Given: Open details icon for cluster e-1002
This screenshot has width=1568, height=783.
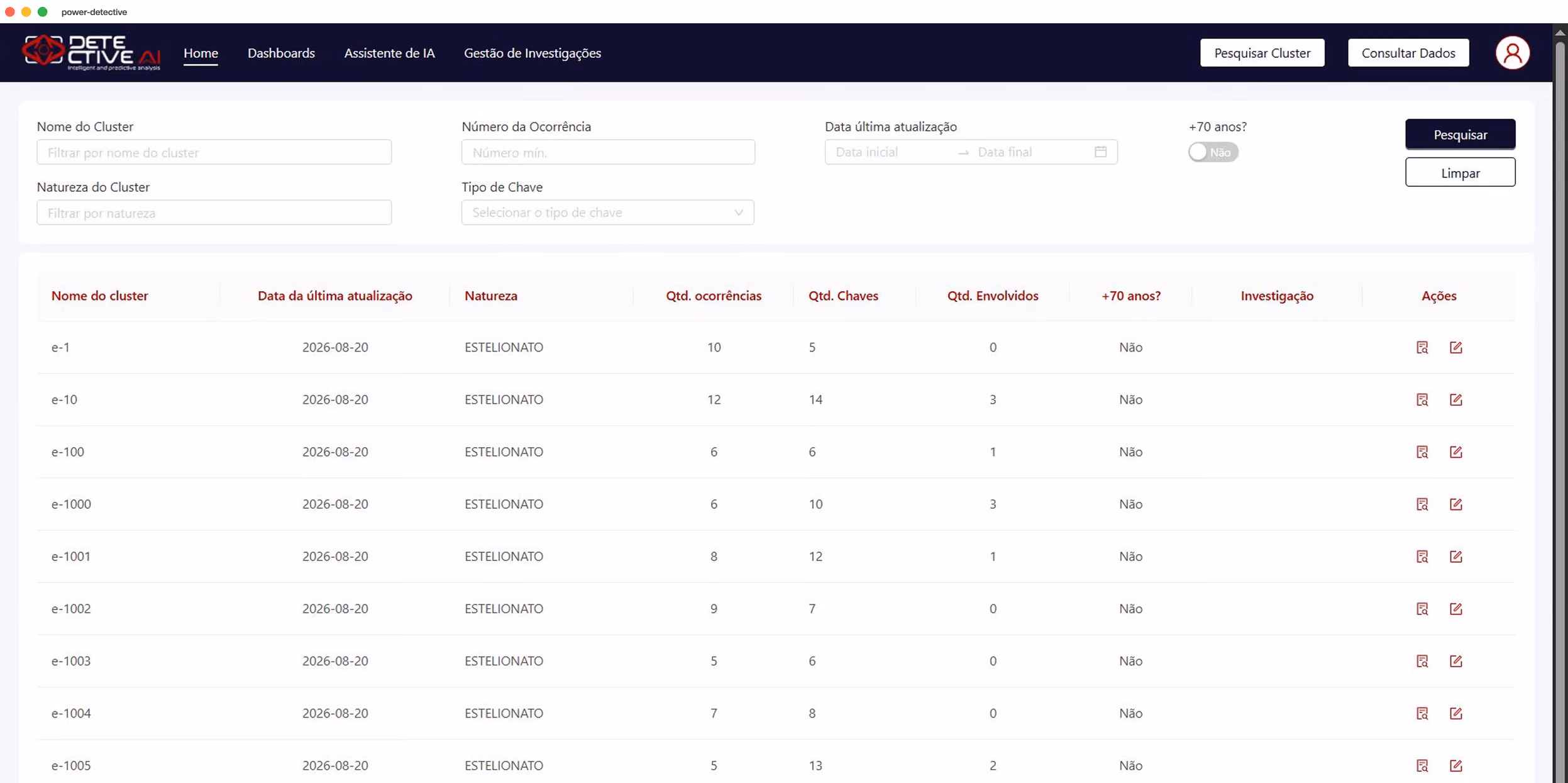Looking at the screenshot, I should pos(1422,608).
